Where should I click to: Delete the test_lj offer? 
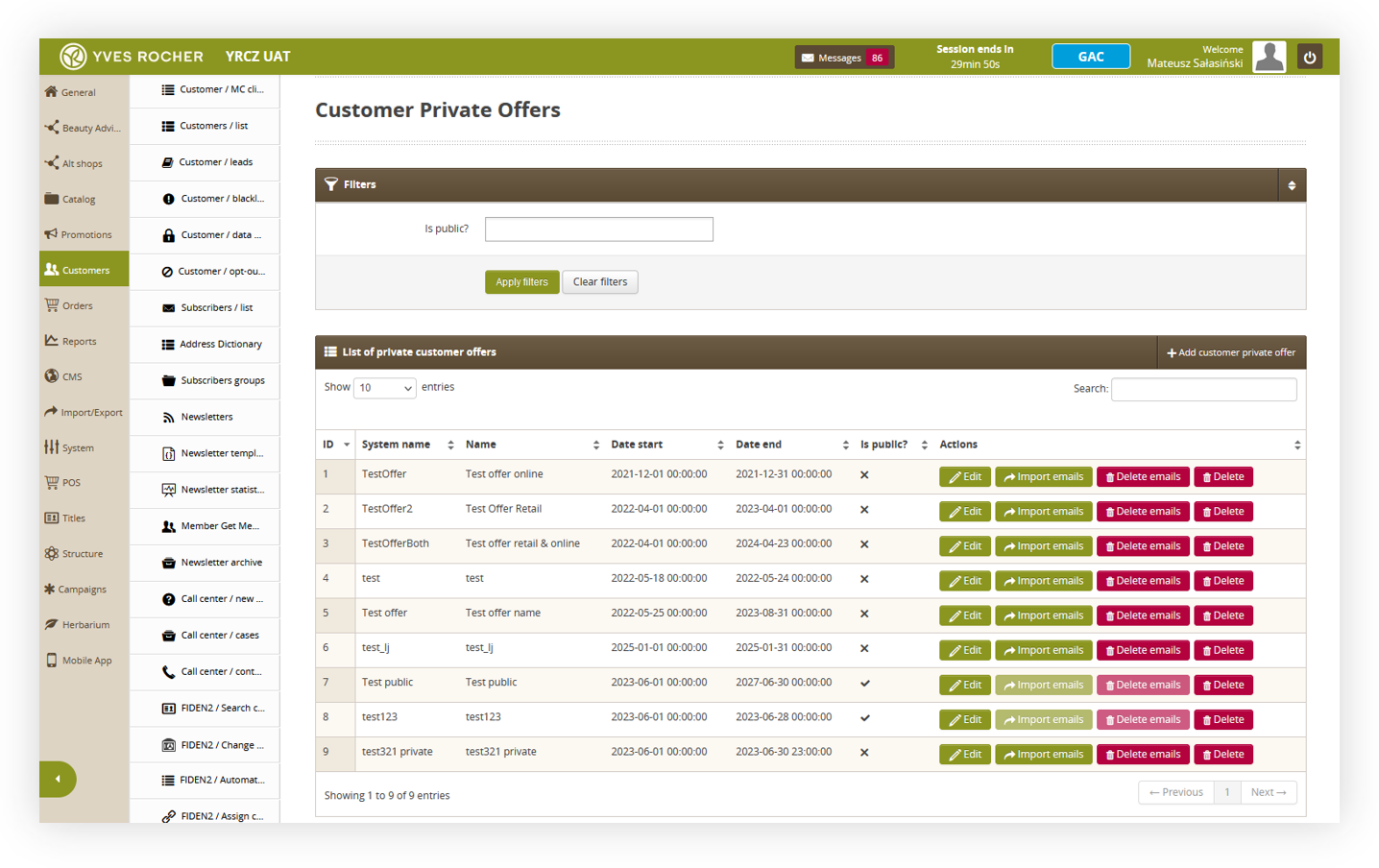[1223, 650]
